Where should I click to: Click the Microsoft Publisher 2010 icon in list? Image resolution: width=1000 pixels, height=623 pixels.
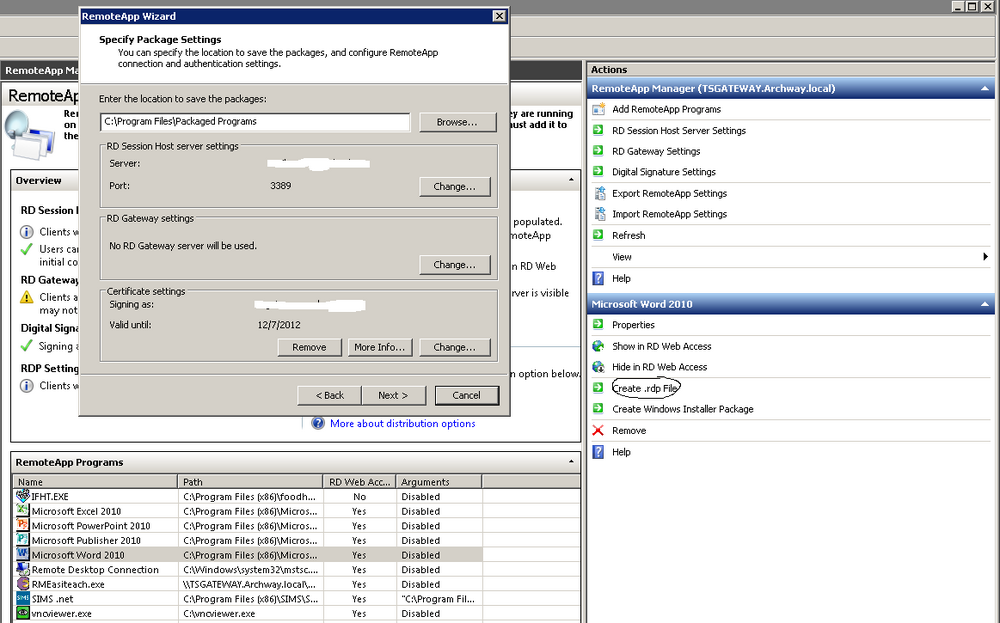click(23, 539)
